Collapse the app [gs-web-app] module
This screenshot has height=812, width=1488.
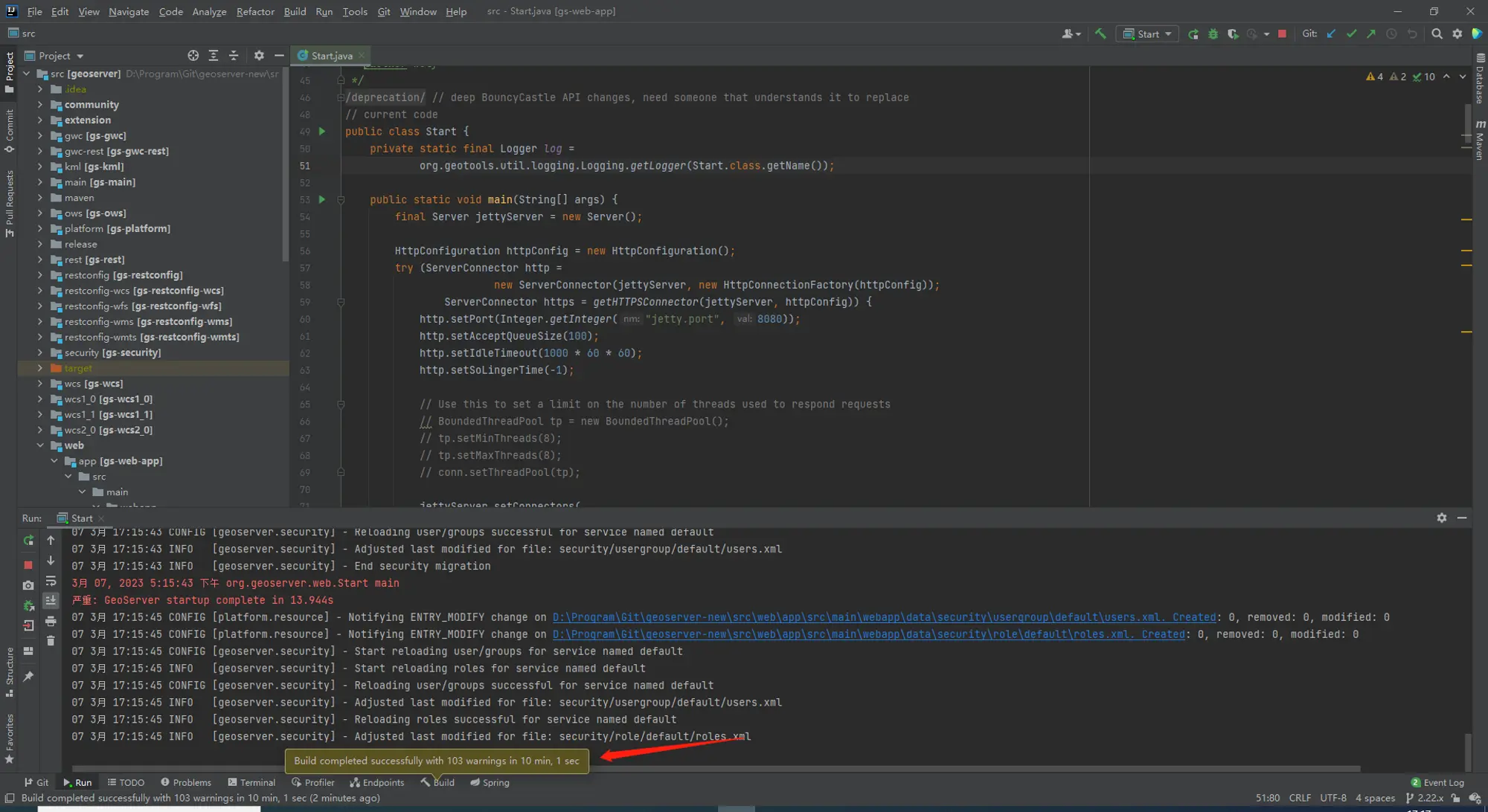pyautogui.click(x=54, y=461)
